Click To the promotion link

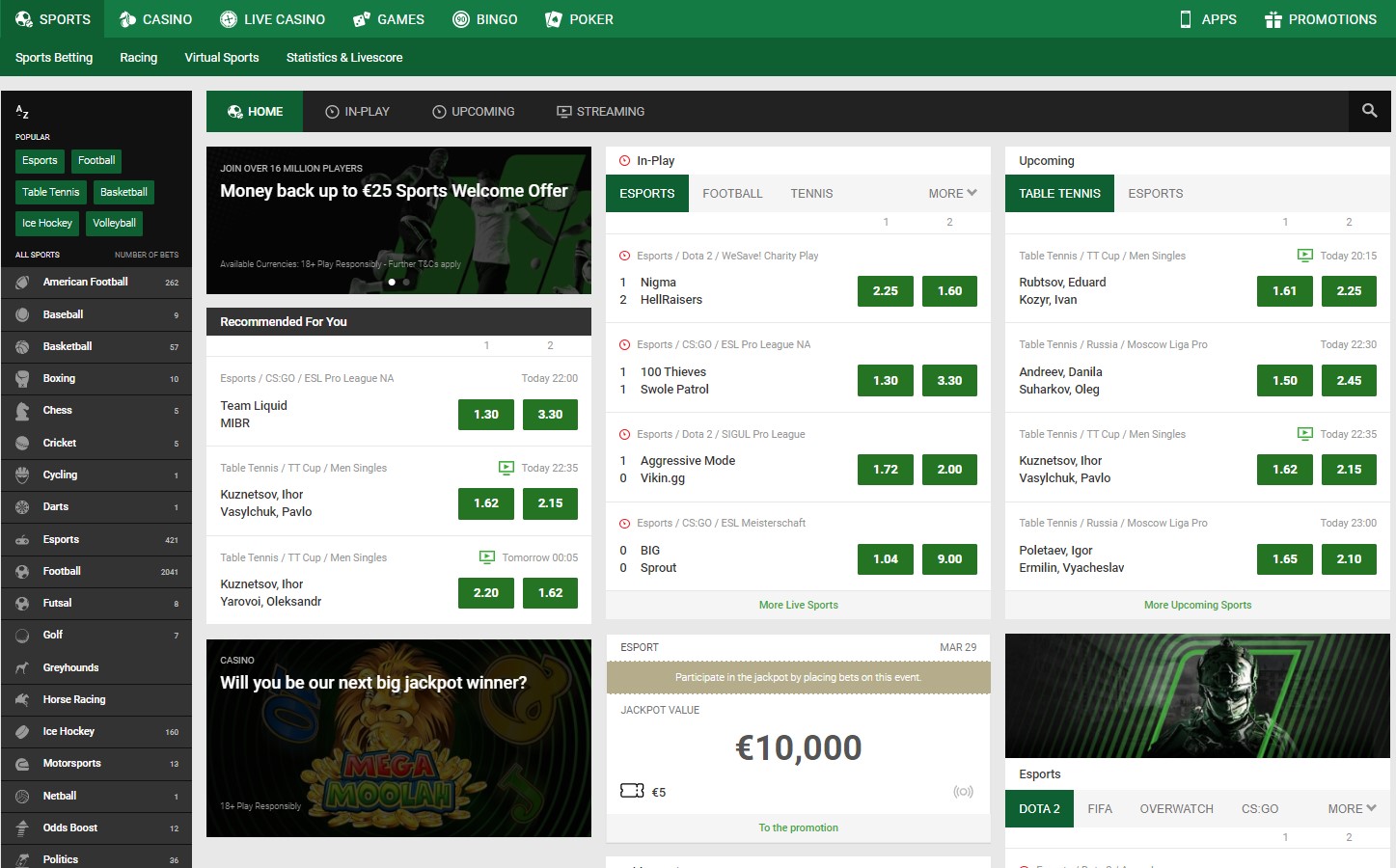point(798,827)
